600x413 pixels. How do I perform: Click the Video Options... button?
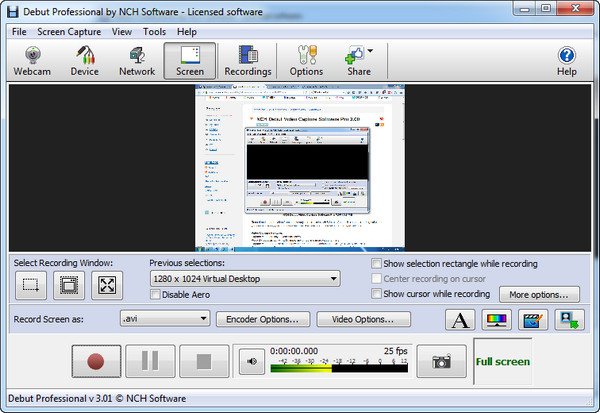pos(364,319)
